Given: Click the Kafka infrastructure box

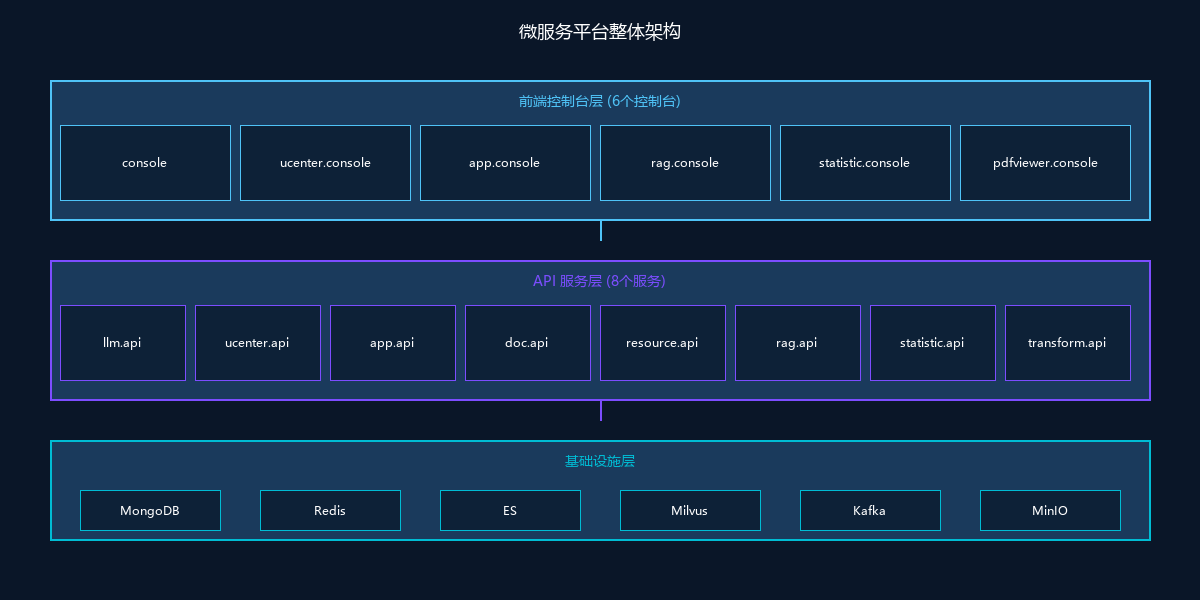Looking at the screenshot, I should (870, 510).
